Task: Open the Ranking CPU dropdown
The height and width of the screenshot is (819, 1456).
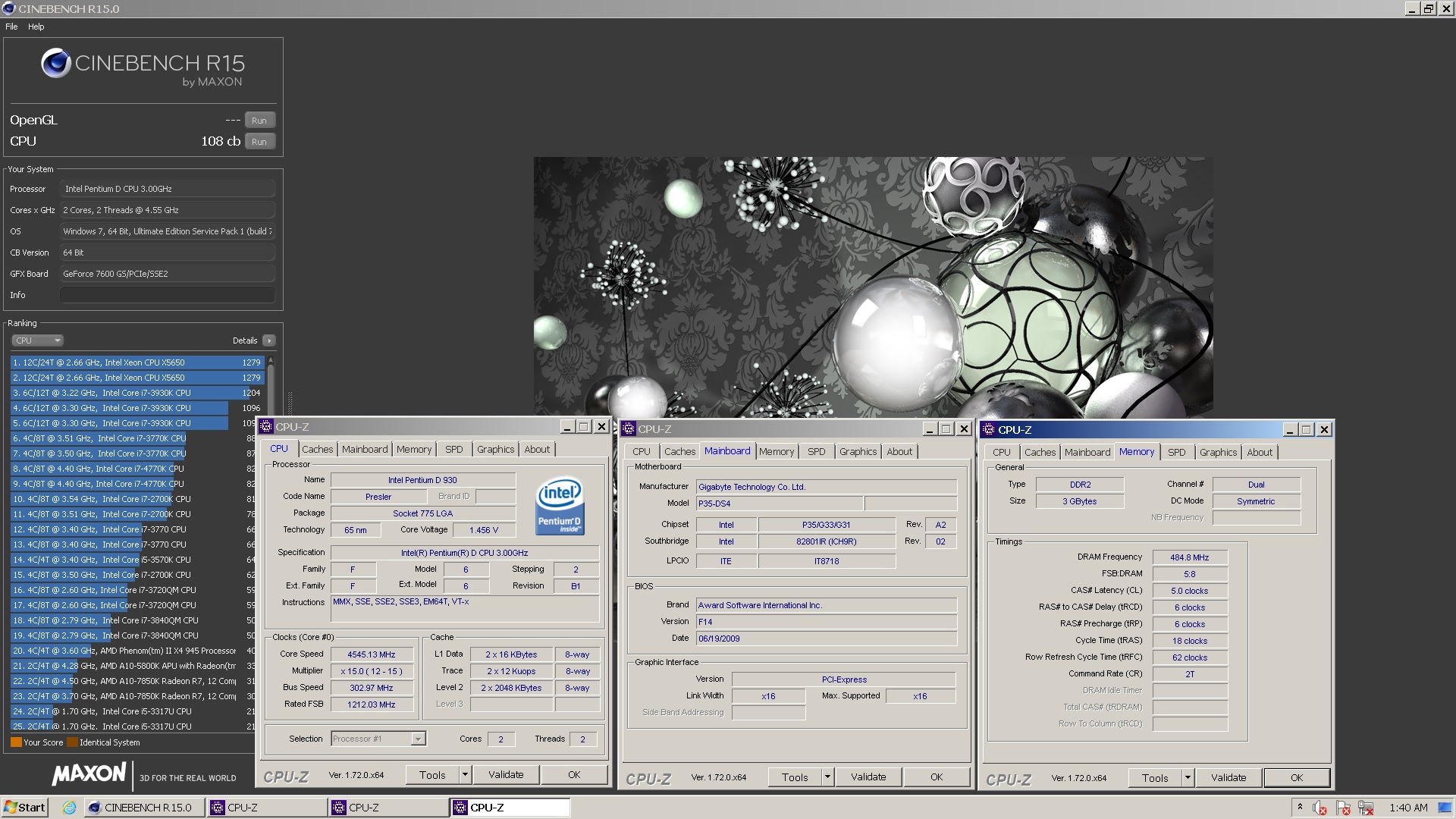Action: point(37,340)
